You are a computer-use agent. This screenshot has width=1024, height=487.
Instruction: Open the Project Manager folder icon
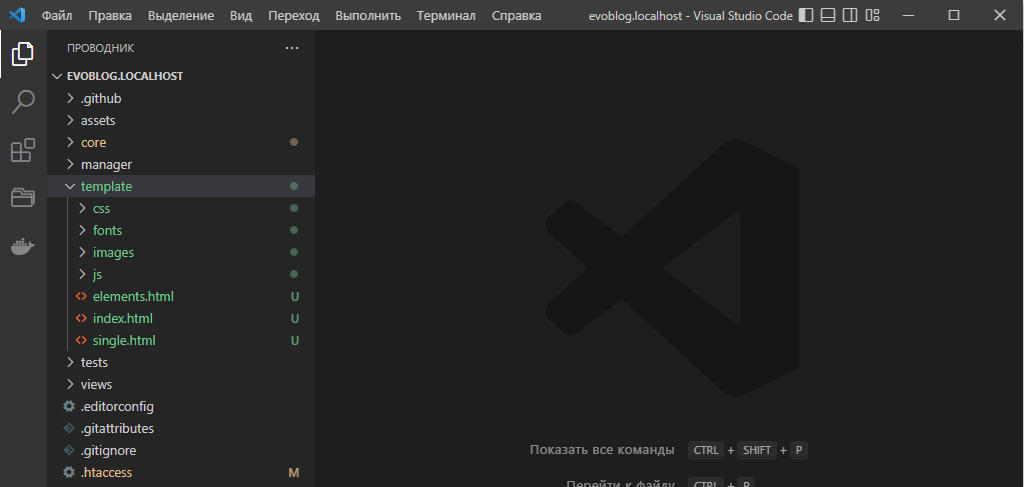tap(22, 198)
